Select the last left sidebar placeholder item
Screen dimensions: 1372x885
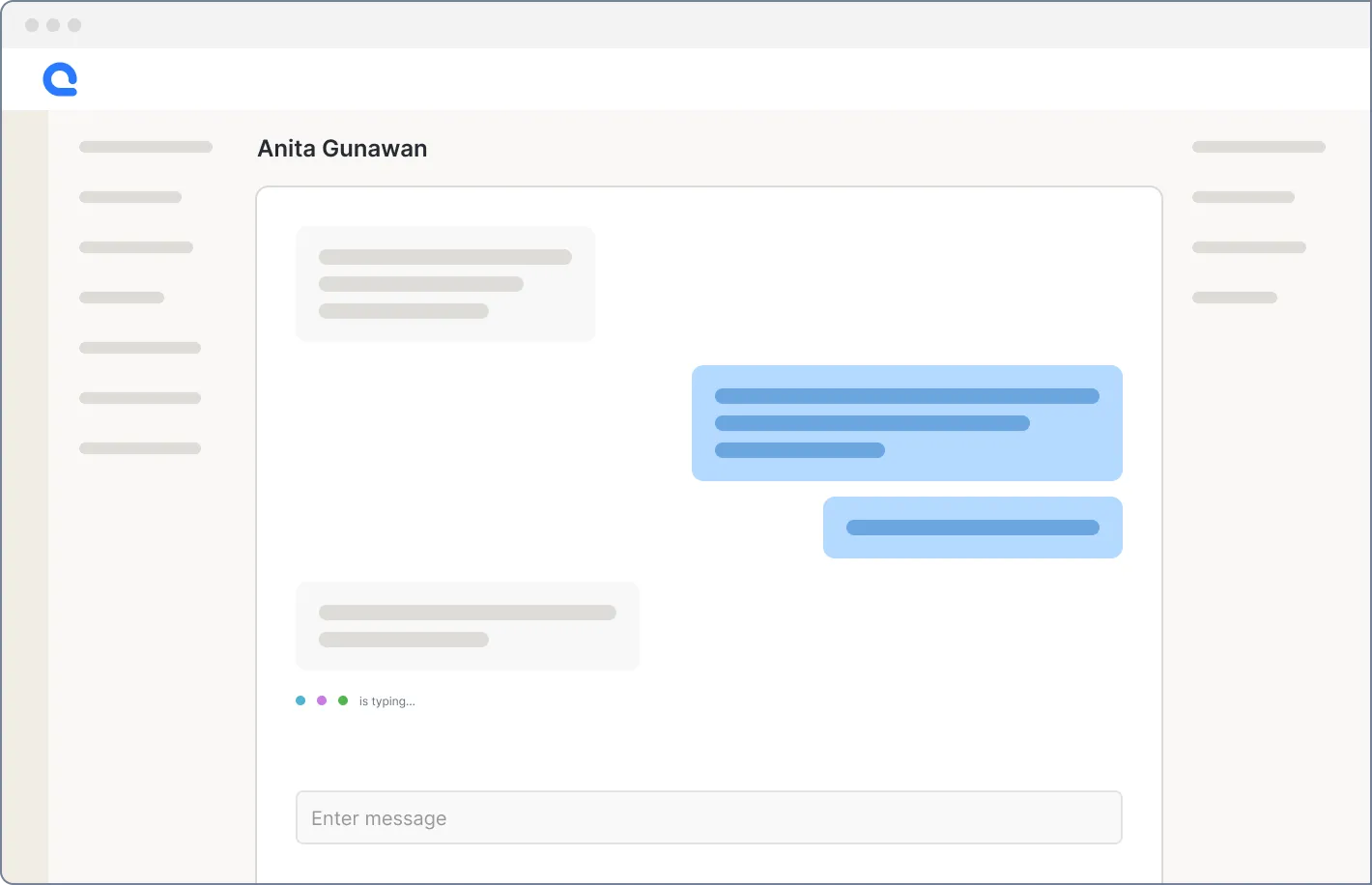click(140, 448)
